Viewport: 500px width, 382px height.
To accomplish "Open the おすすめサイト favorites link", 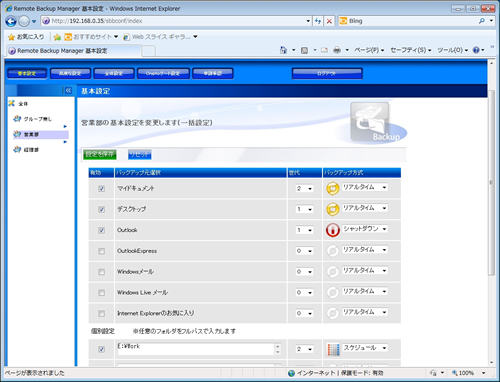I will [91, 37].
